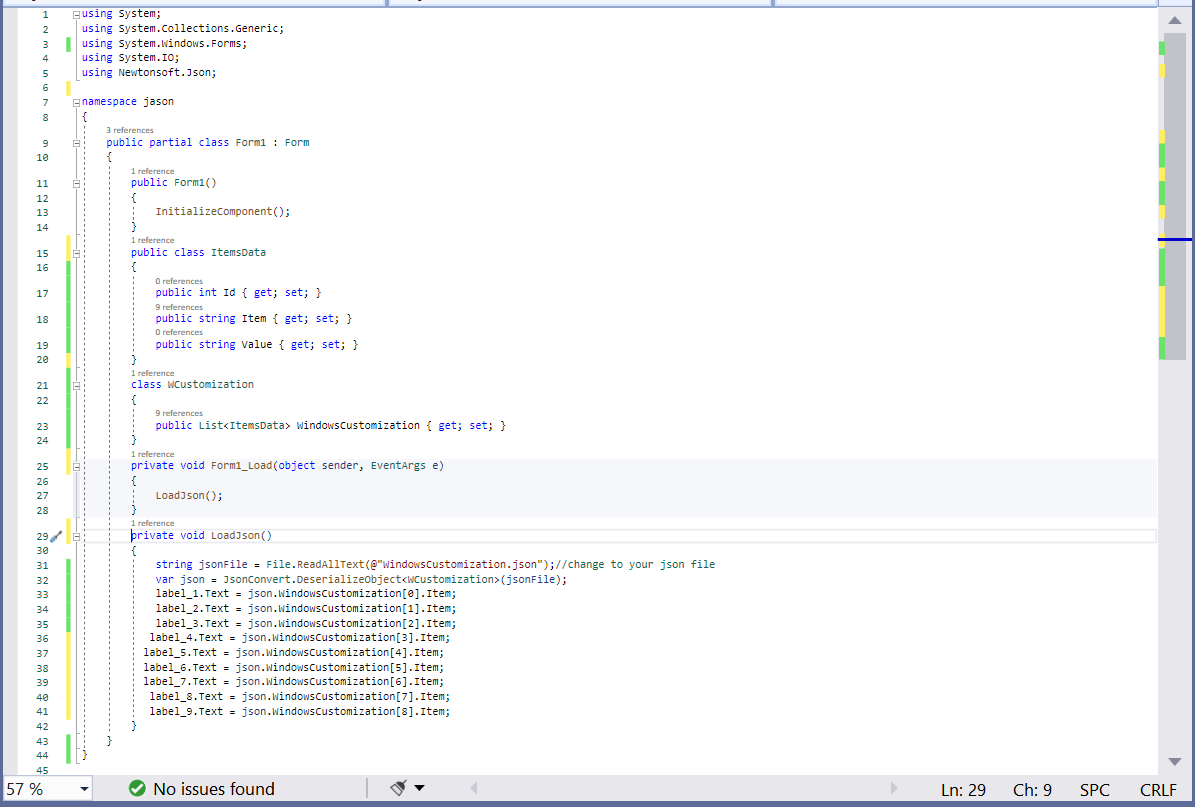The width and height of the screenshot is (1195, 807).
Task: Click 0 references above the Id property
Action: click(x=178, y=281)
